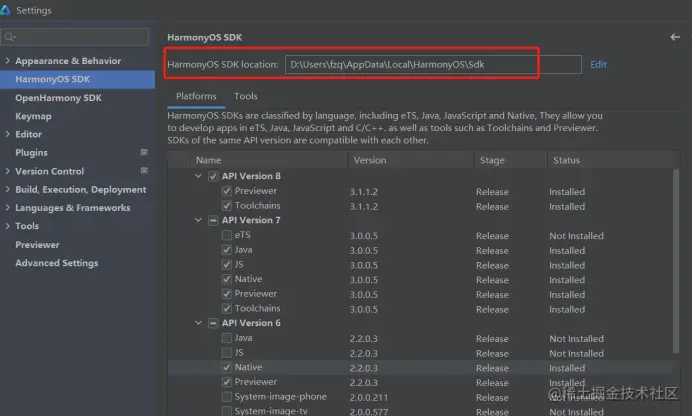
Task: Toggle the API Version 7 group checkbox
Action: point(213,220)
